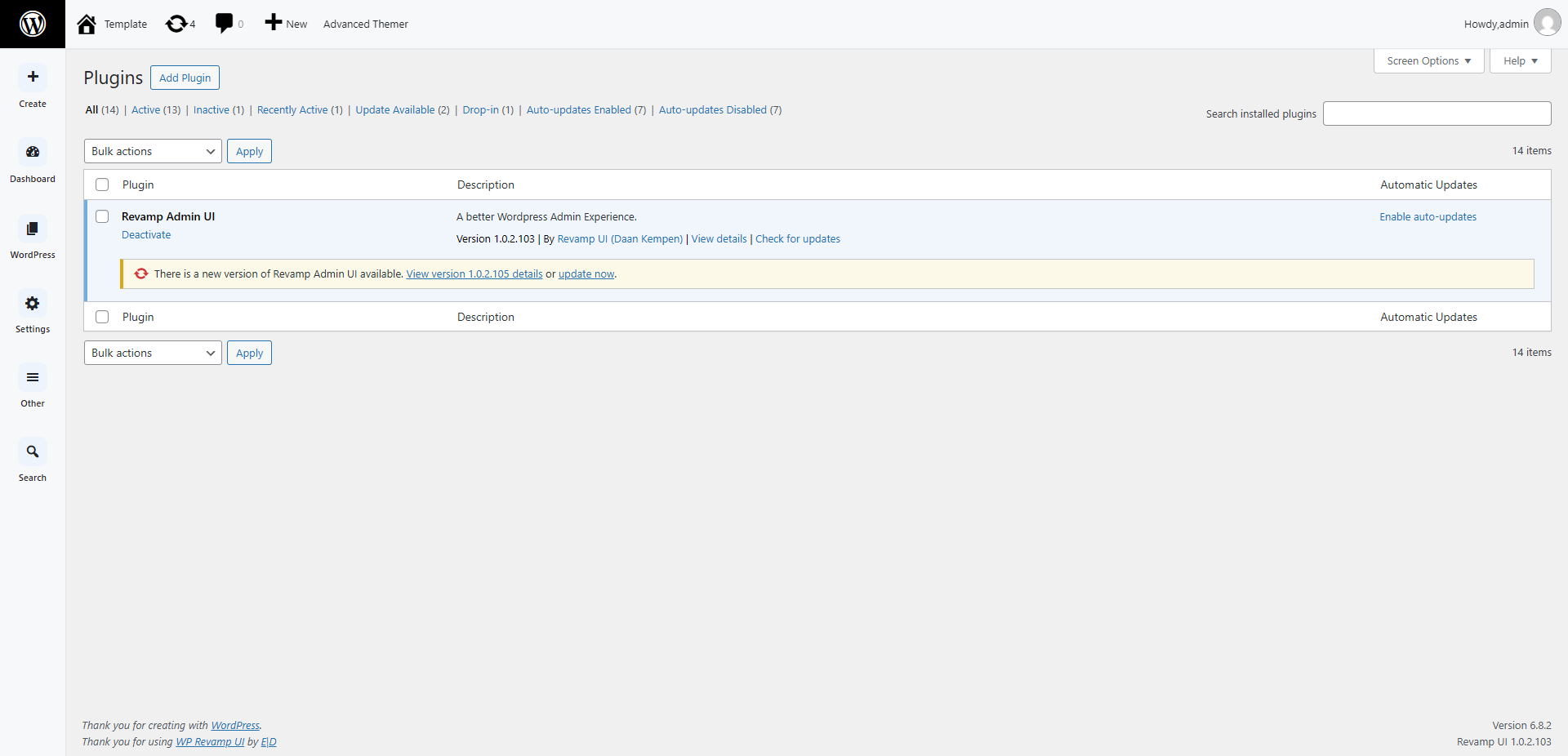Open the Create plus icon in sidebar
1568x756 pixels.
point(33,78)
